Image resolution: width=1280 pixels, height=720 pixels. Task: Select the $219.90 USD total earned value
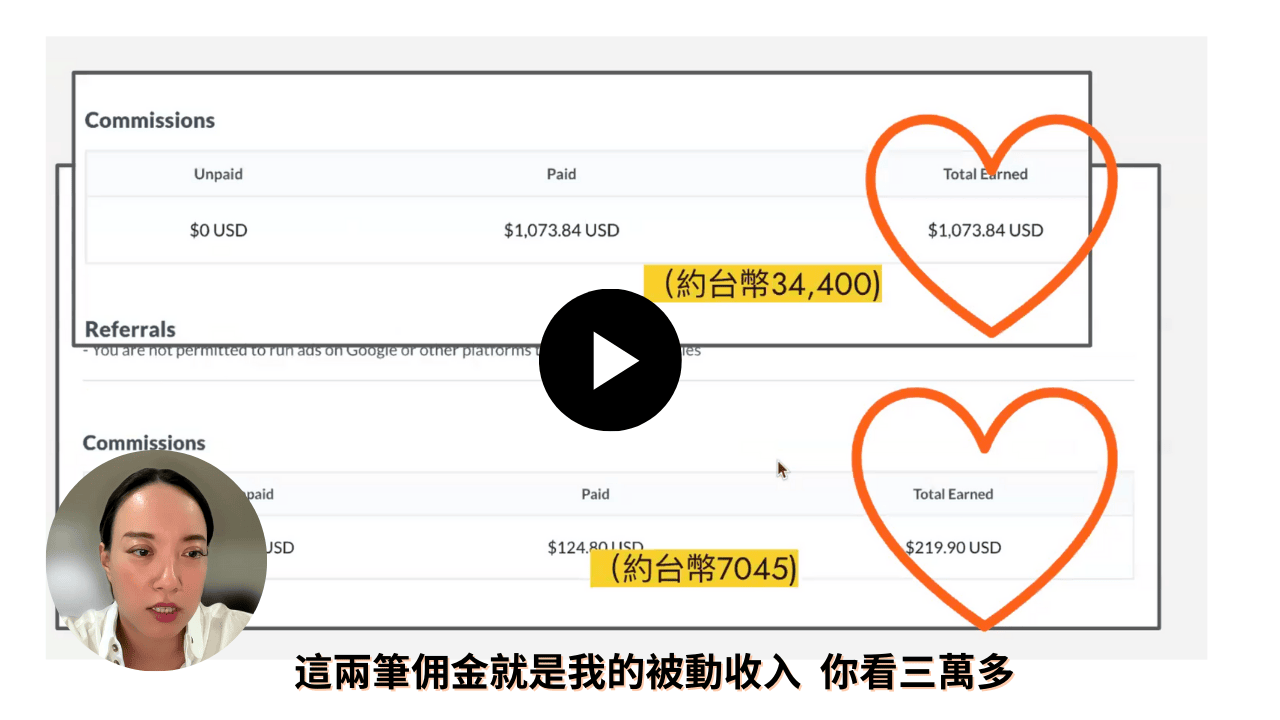click(953, 547)
